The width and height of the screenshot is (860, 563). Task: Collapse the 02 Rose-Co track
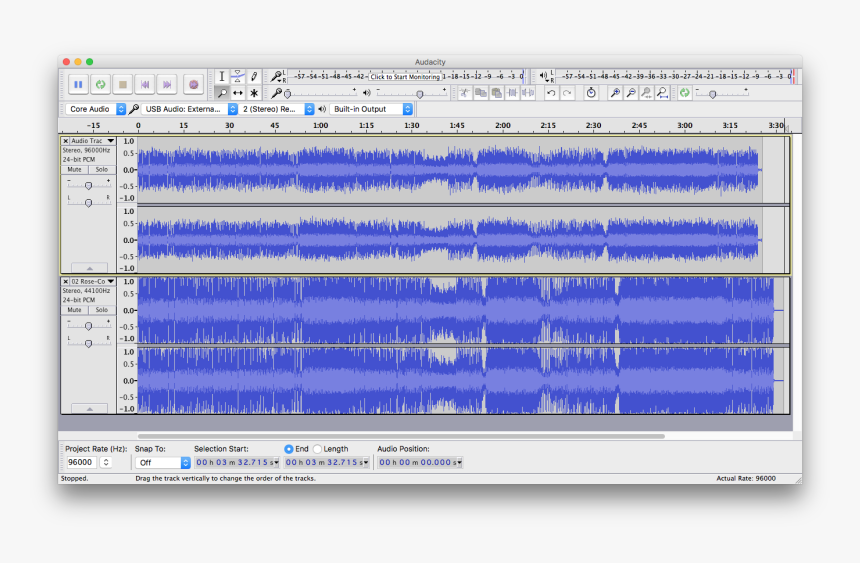[x=89, y=408]
